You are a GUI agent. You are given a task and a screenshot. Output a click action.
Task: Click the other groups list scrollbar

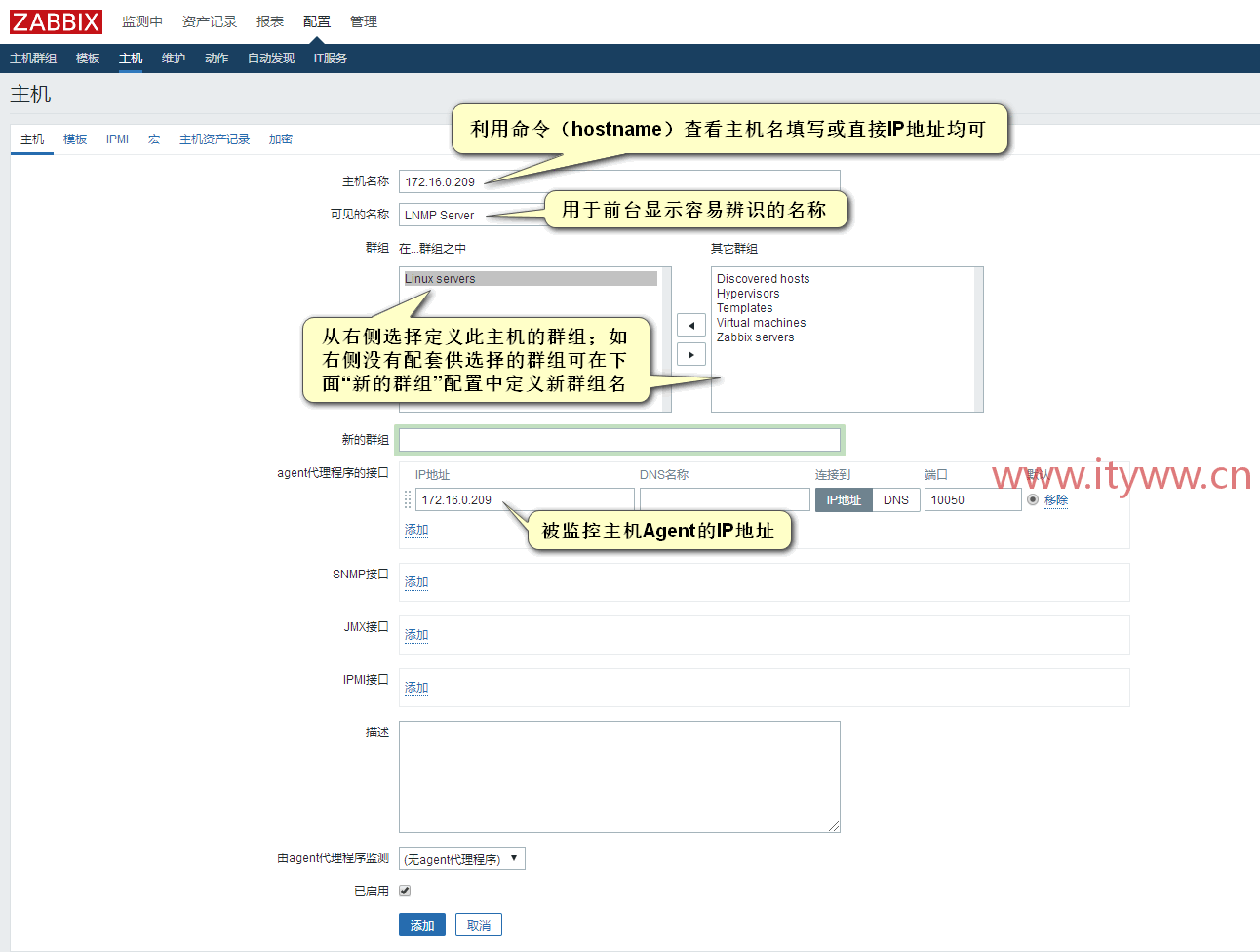pyautogui.click(x=978, y=339)
